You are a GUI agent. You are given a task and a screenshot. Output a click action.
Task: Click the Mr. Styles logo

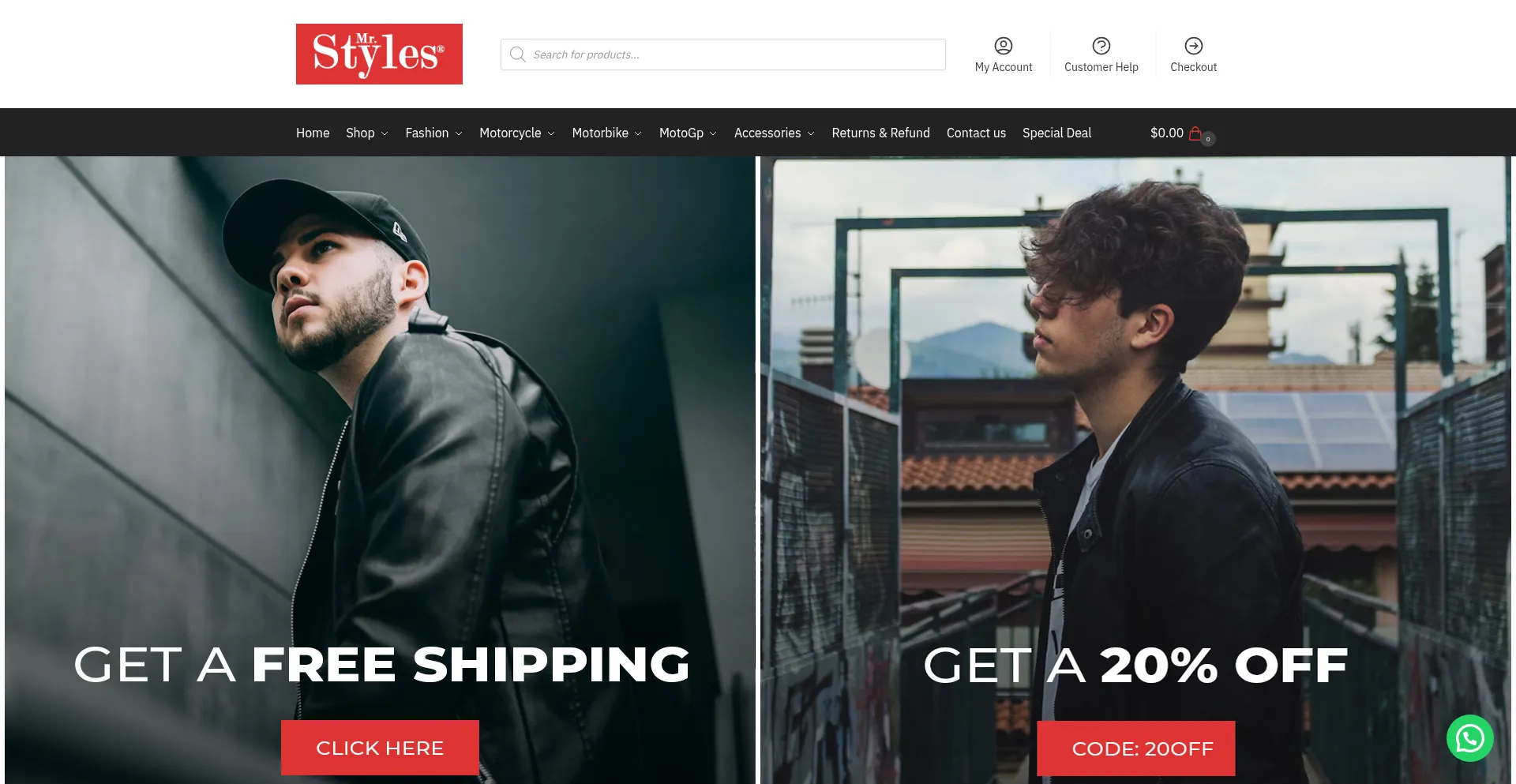pyautogui.click(x=379, y=54)
